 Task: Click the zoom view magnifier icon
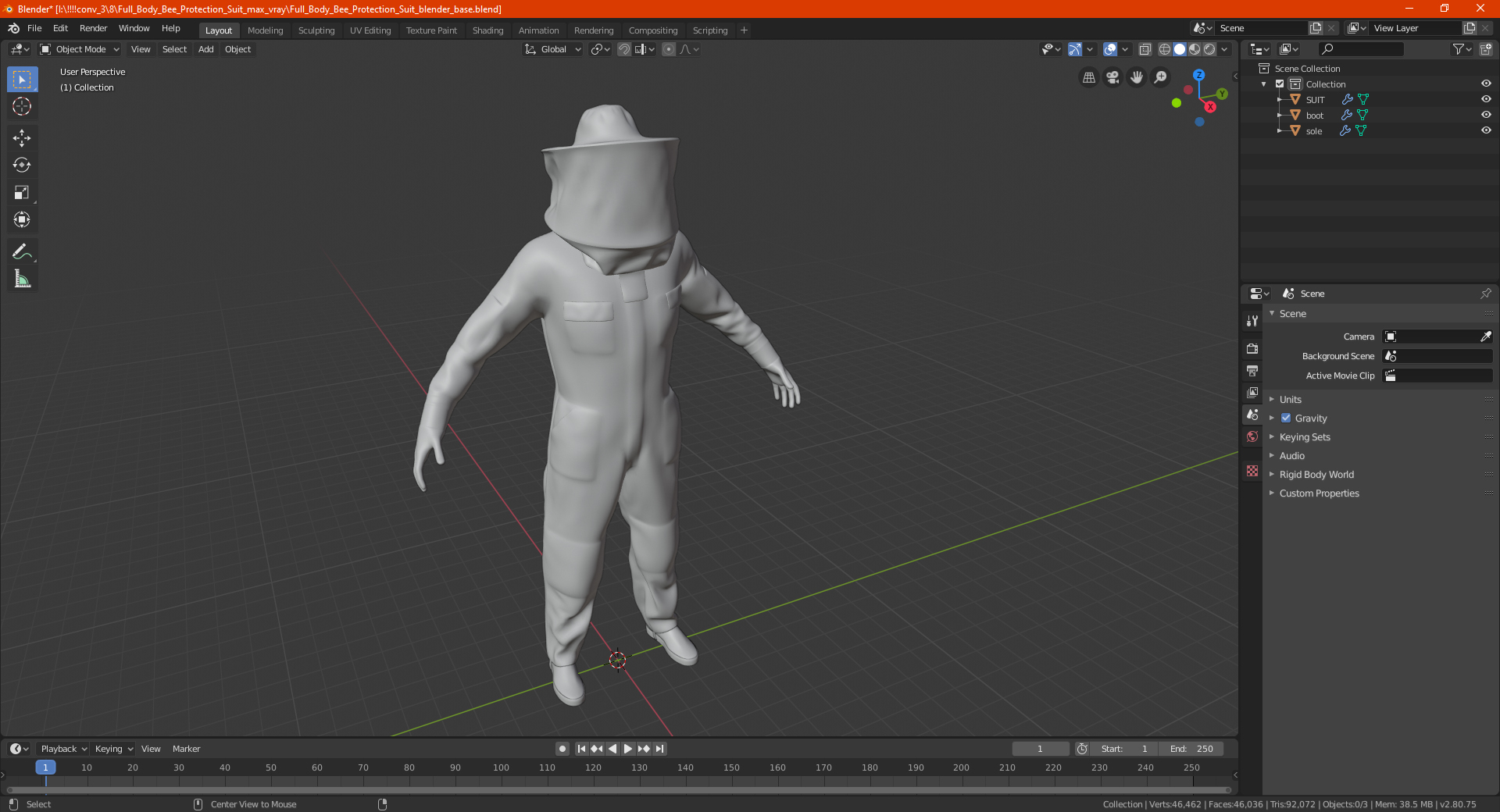1161,77
